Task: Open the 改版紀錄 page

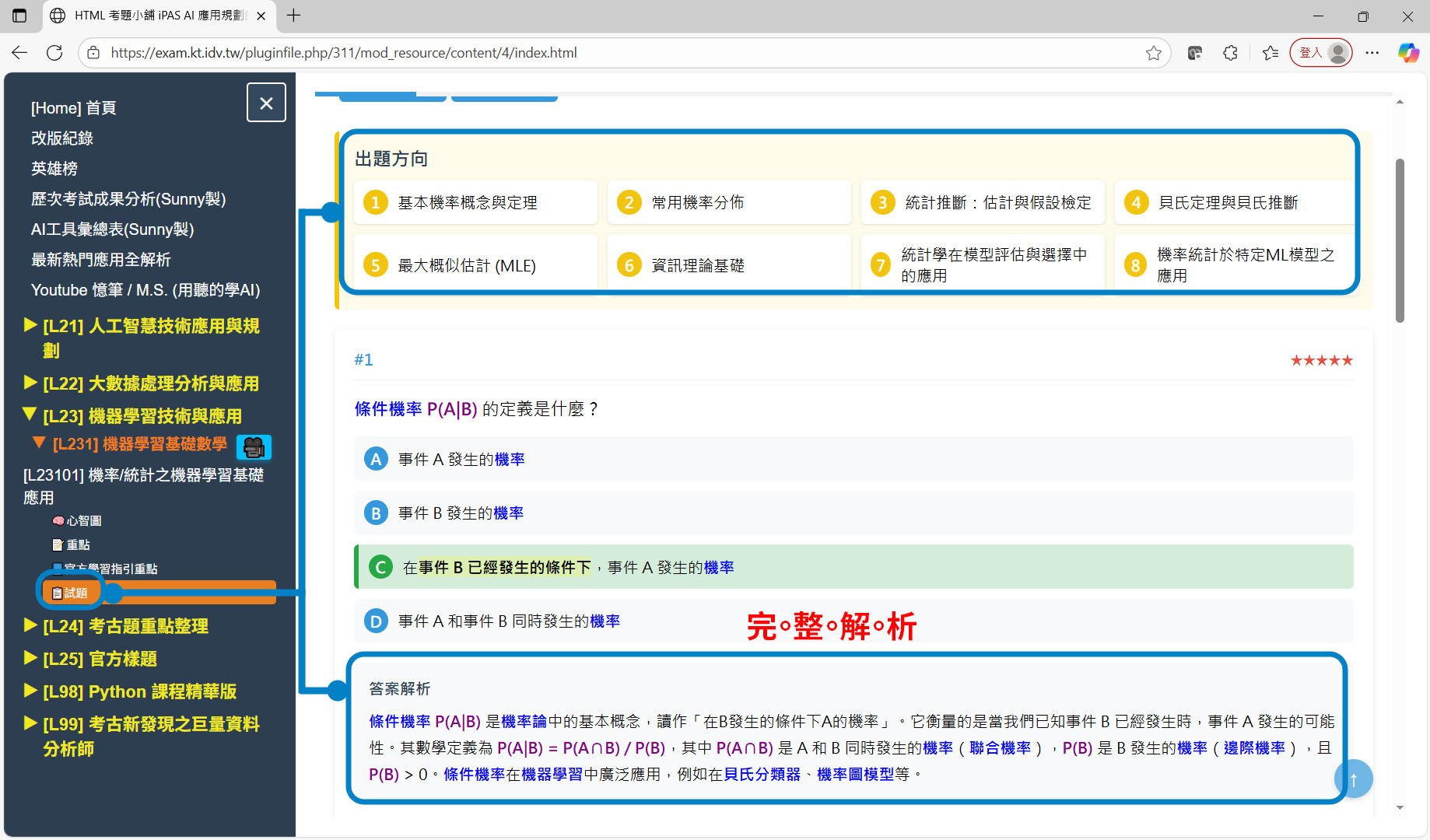Action: pyautogui.click(x=61, y=138)
